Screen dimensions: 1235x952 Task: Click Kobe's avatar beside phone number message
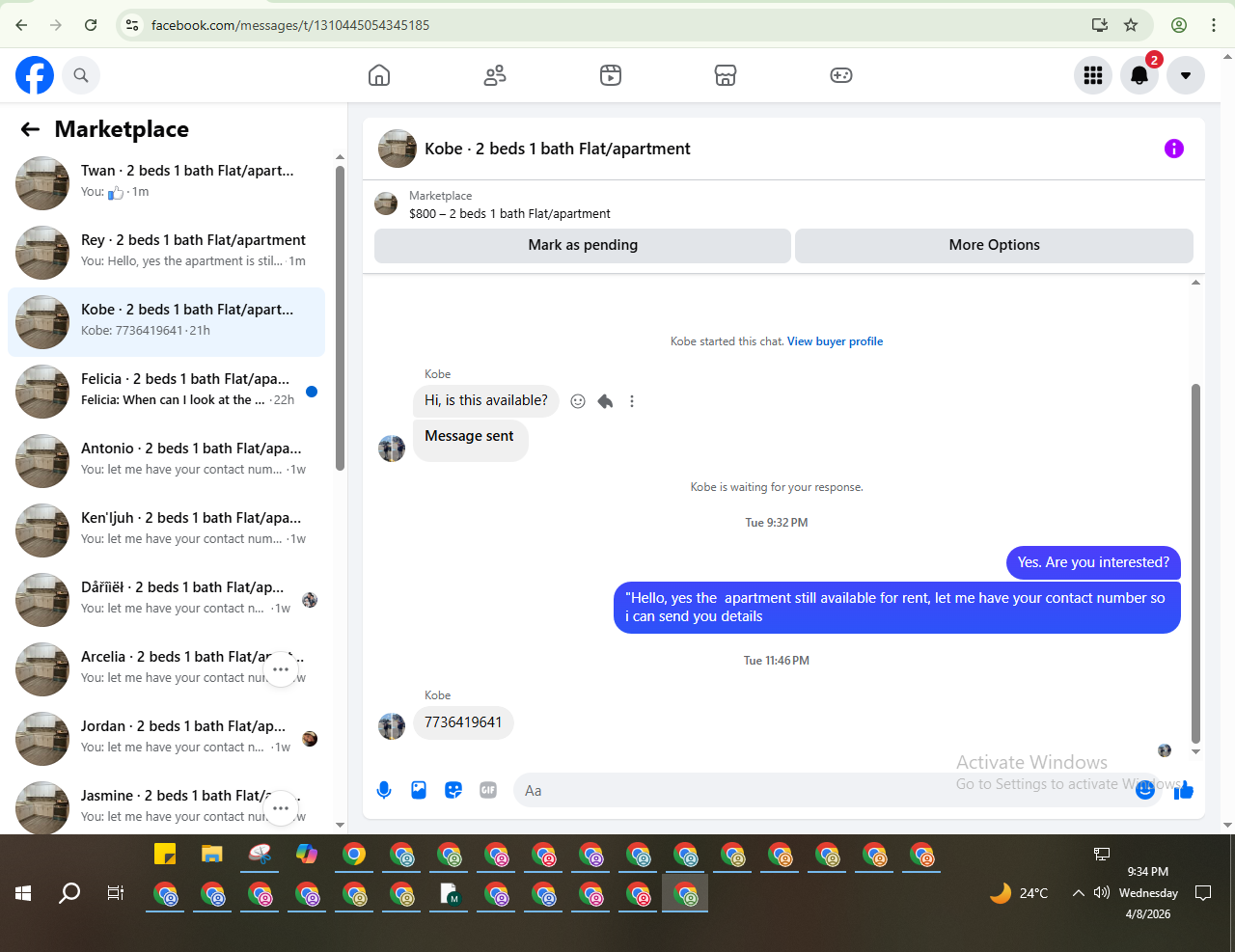[x=392, y=726]
